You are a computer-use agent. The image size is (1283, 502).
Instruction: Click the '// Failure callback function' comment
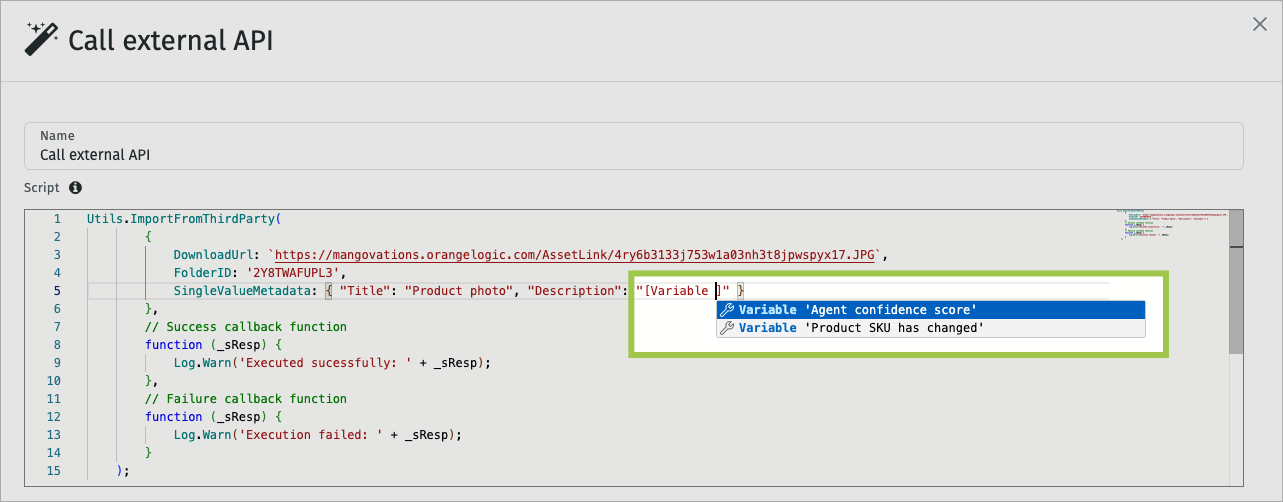tap(246, 399)
